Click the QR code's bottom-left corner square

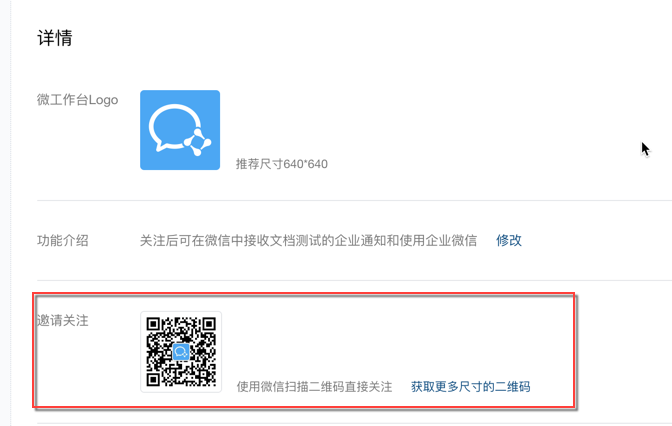153,380
